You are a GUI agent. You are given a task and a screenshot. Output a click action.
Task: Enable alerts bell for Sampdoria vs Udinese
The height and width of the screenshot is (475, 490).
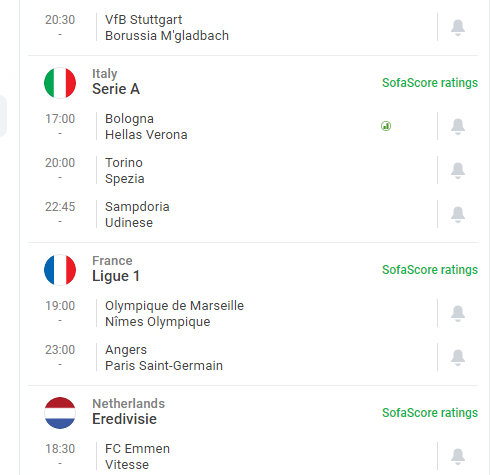(x=458, y=215)
